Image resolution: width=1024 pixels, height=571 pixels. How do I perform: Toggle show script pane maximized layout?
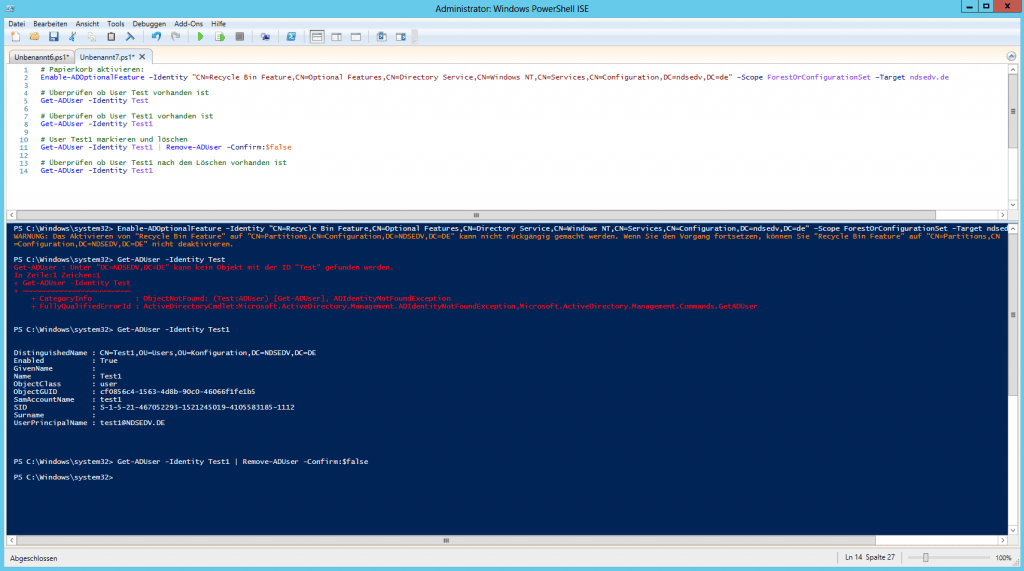[354, 36]
